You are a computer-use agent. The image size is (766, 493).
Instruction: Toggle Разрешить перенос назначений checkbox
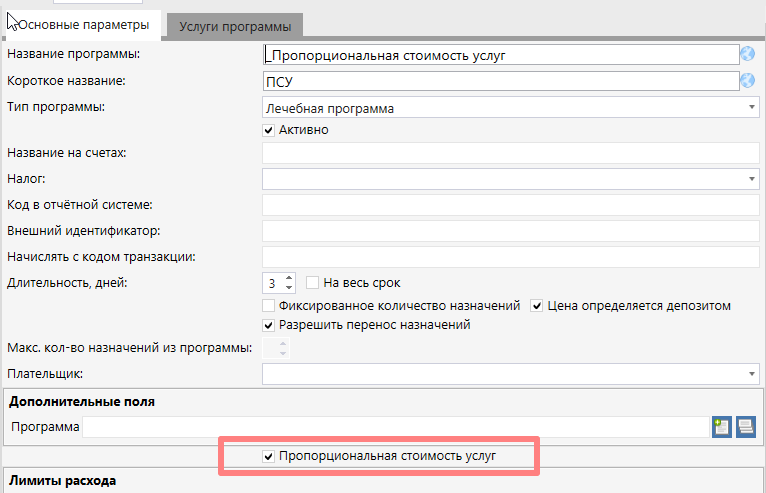coord(268,324)
